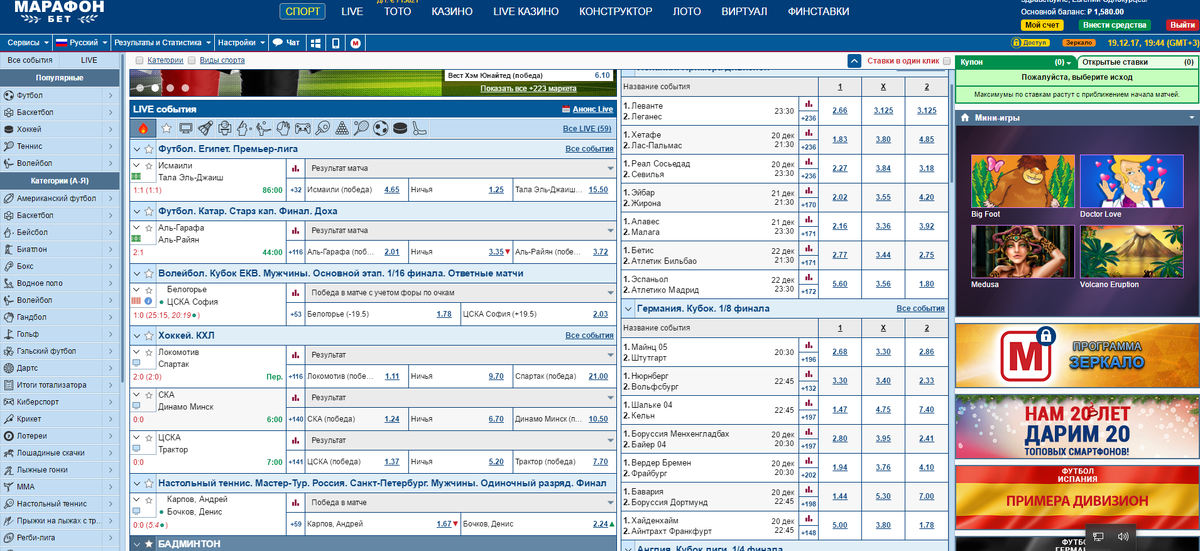Collapse the Футбол. Египет. Премьер-лига section
1200x551 pixels.
tap(137, 148)
